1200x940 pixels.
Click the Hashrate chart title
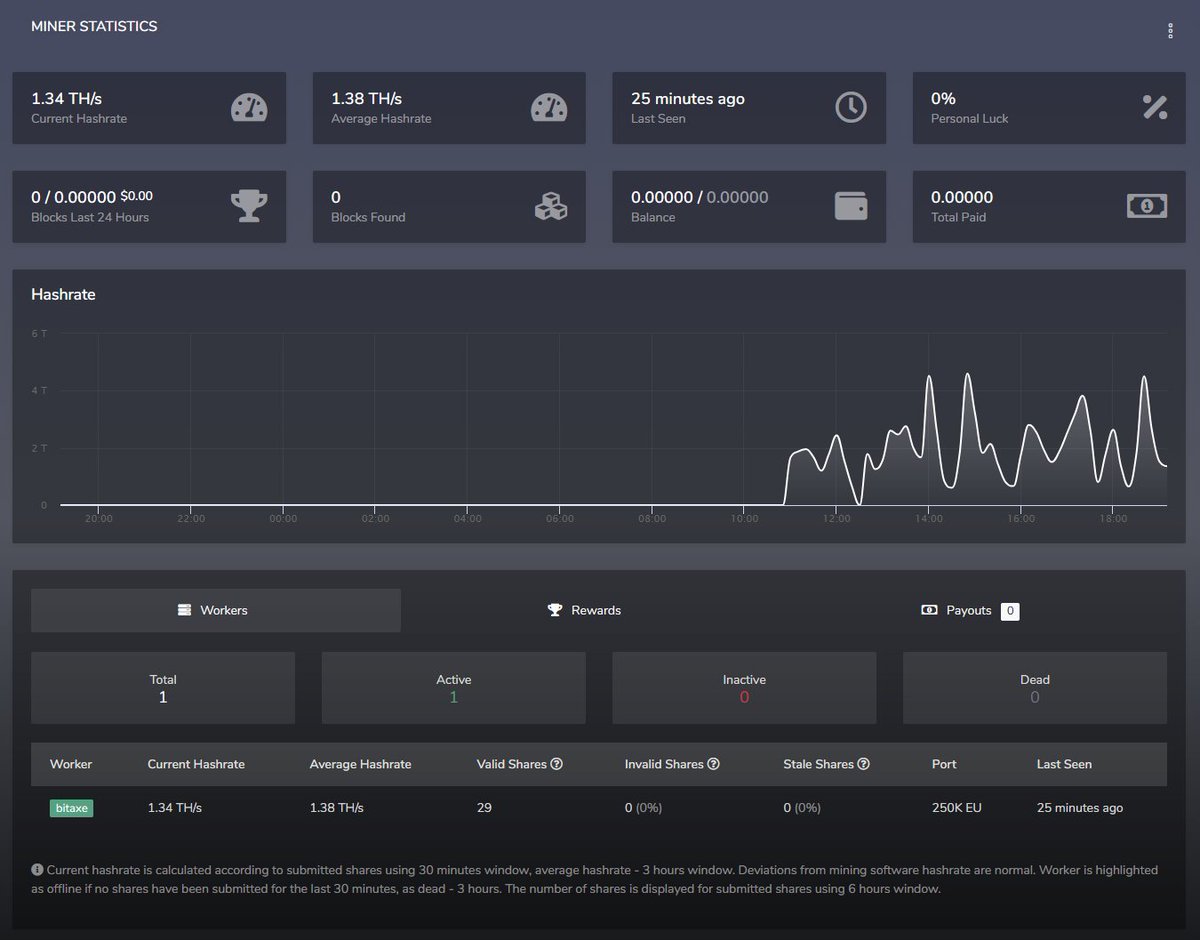63,294
